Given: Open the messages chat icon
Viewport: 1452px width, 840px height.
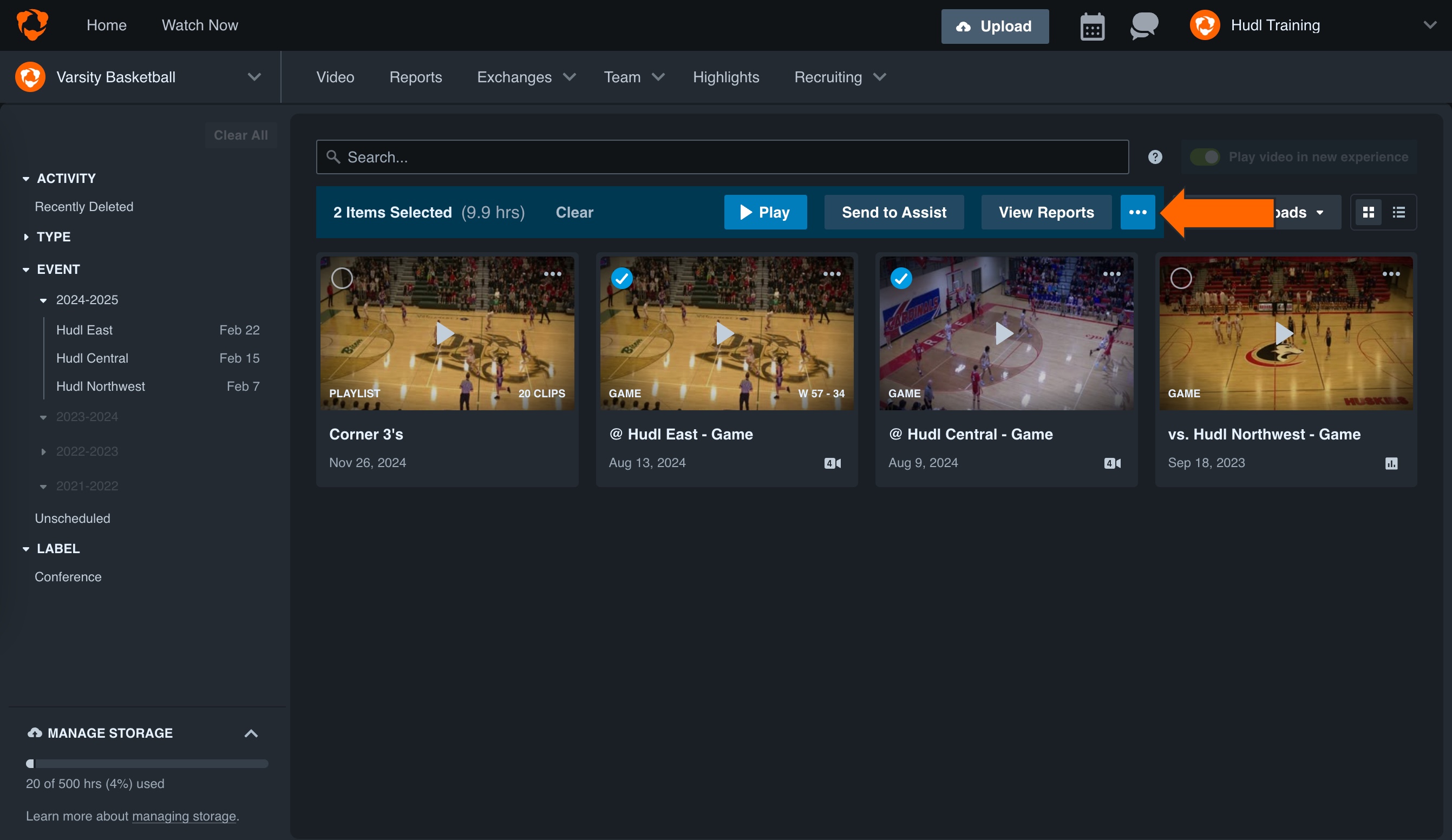Looking at the screenshot, I should pos(1143,25).
